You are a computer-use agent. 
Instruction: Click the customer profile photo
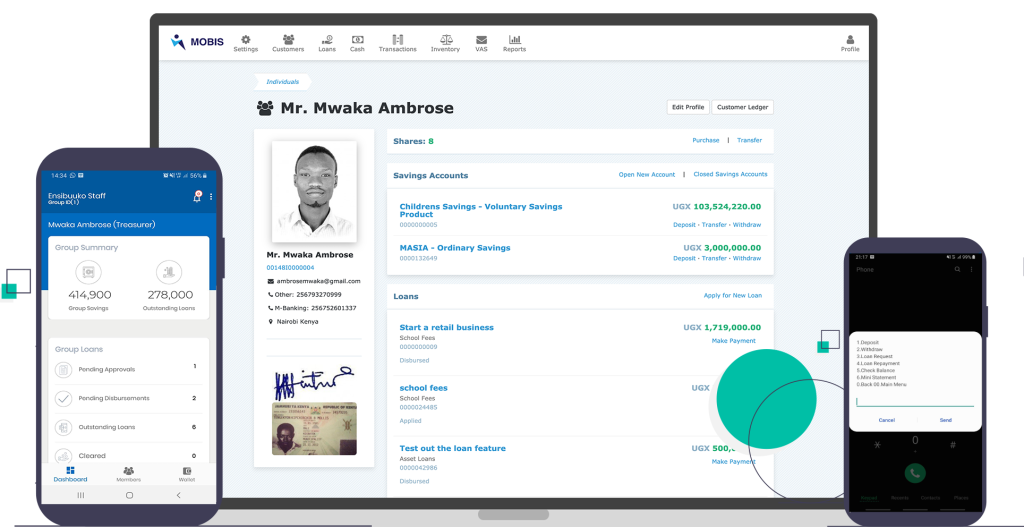click(x=314, y=191)
